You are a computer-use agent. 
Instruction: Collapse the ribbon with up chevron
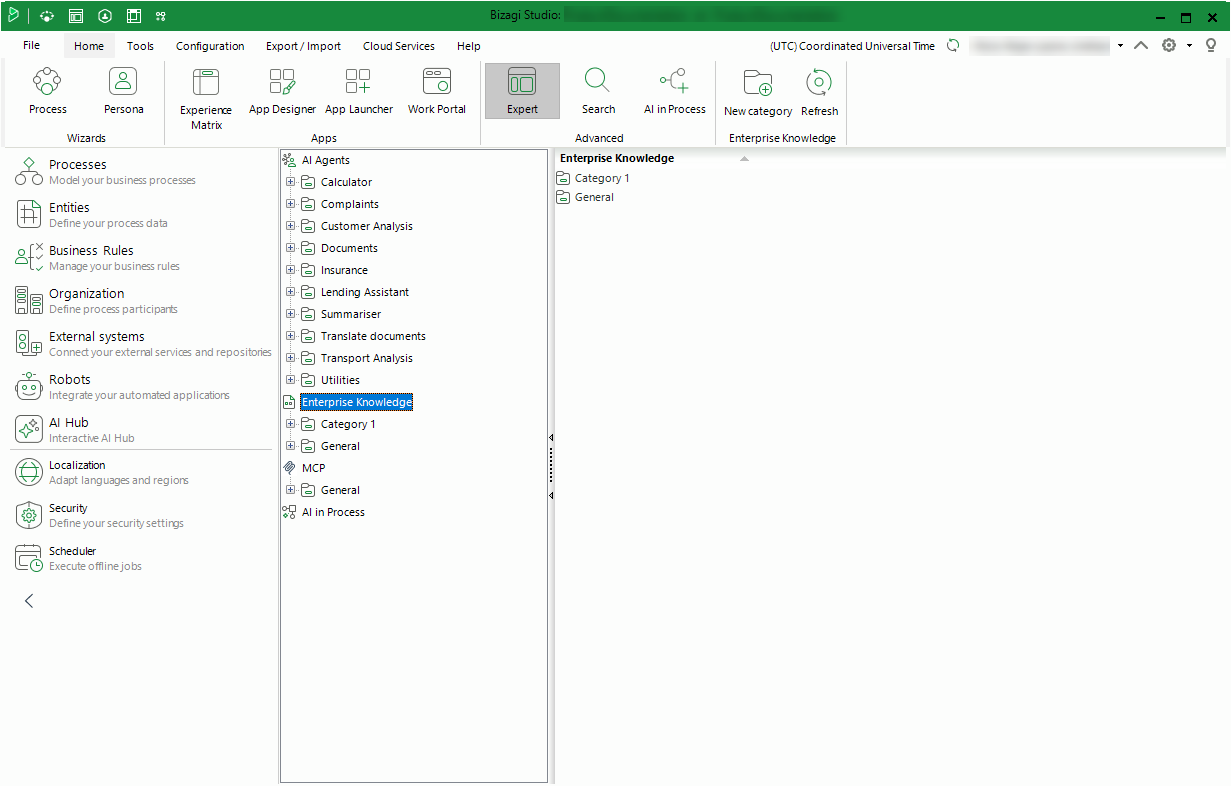1141,46
